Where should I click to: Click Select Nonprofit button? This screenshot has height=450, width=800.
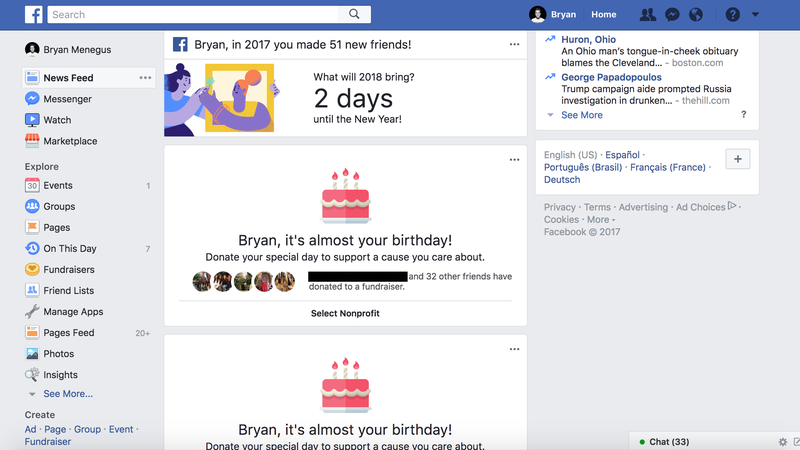(345, 313)
